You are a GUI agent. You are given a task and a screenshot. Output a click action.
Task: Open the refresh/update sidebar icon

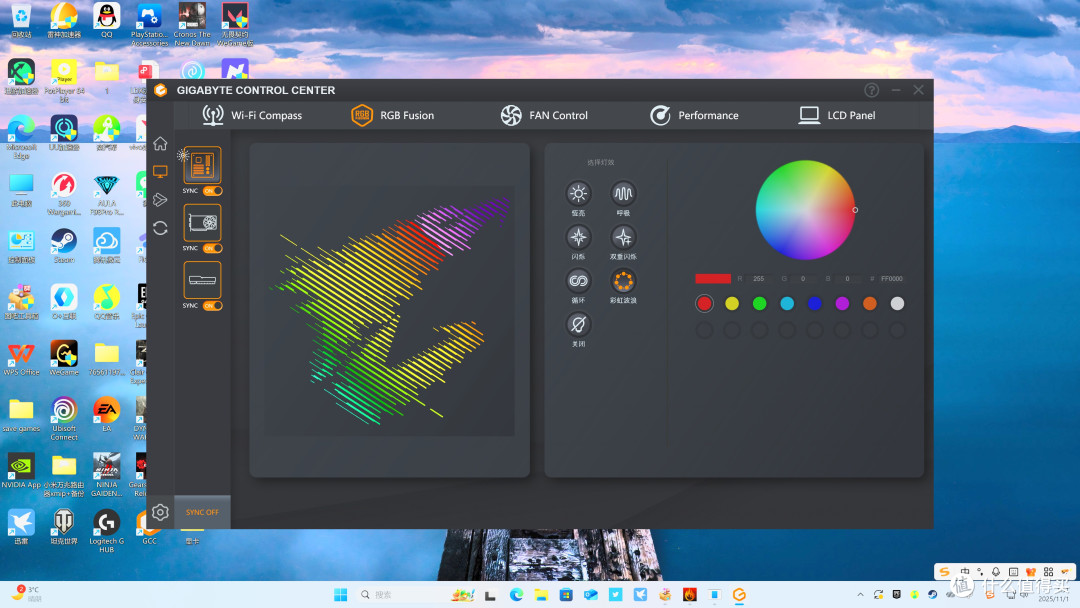(x=160, y=228)
